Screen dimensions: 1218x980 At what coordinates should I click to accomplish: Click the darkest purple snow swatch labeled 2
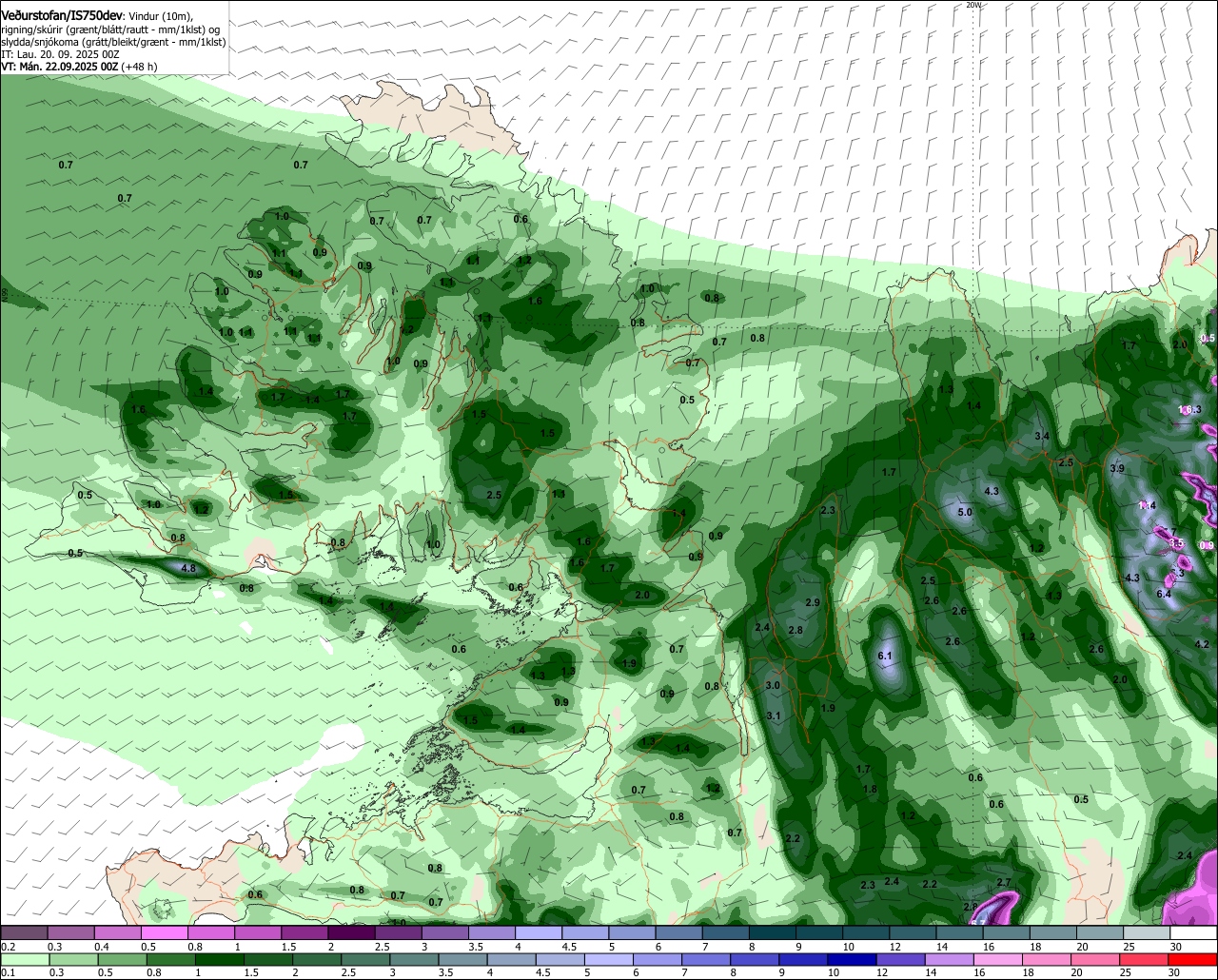point(352,933)
